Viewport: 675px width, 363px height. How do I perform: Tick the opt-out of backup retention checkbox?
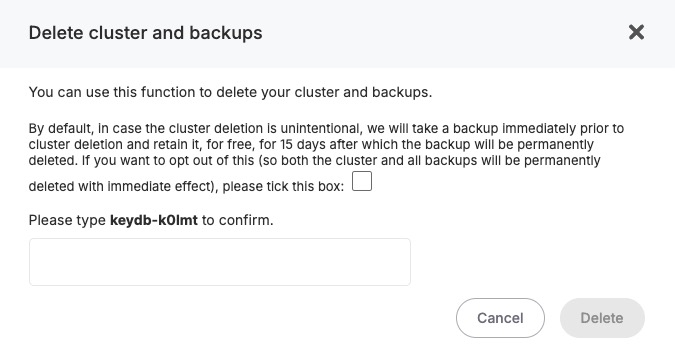pyautogui.click(x=362, y=181)
